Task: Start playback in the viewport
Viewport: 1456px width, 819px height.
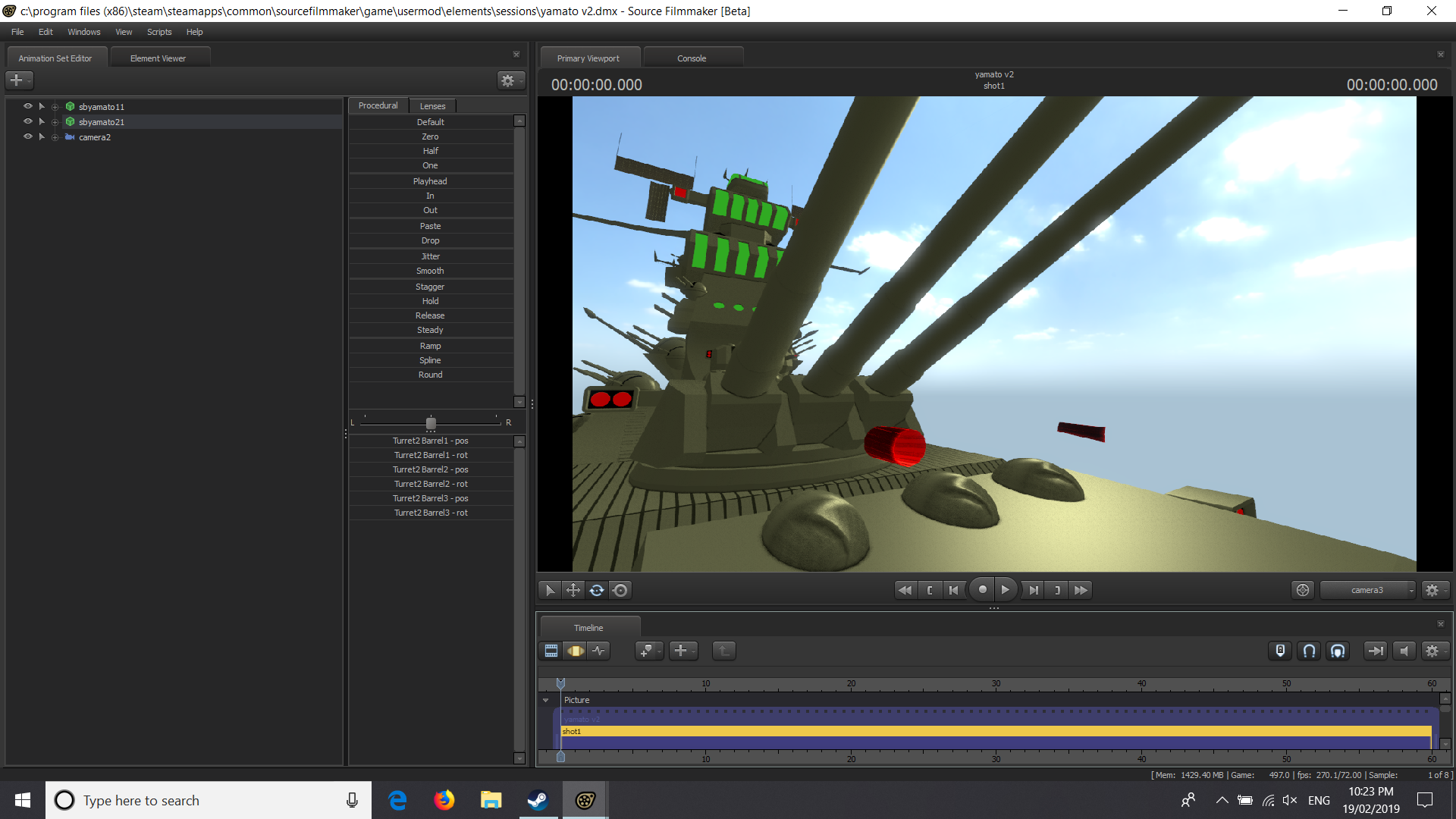Action: tap(1006, 589)
